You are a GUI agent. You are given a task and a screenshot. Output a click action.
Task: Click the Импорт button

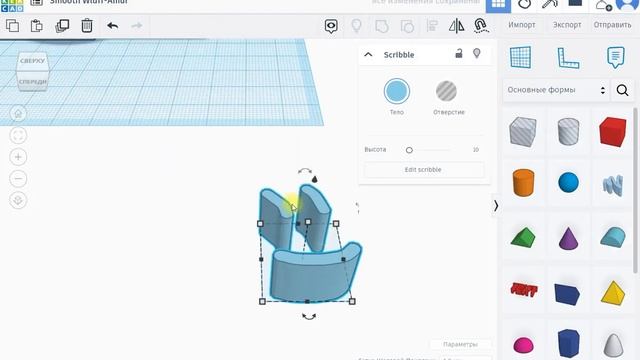coord(522,25)
